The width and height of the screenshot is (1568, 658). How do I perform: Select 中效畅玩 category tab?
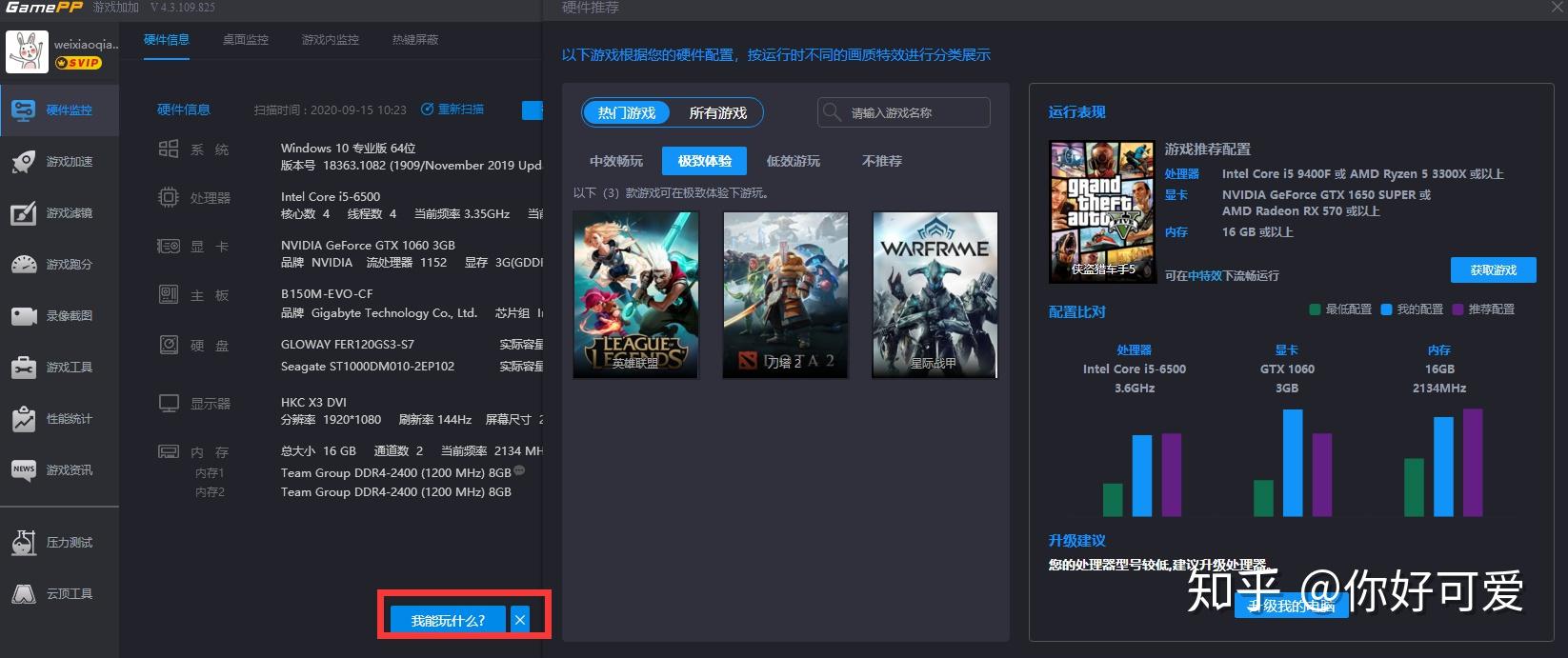coord(616,161)
